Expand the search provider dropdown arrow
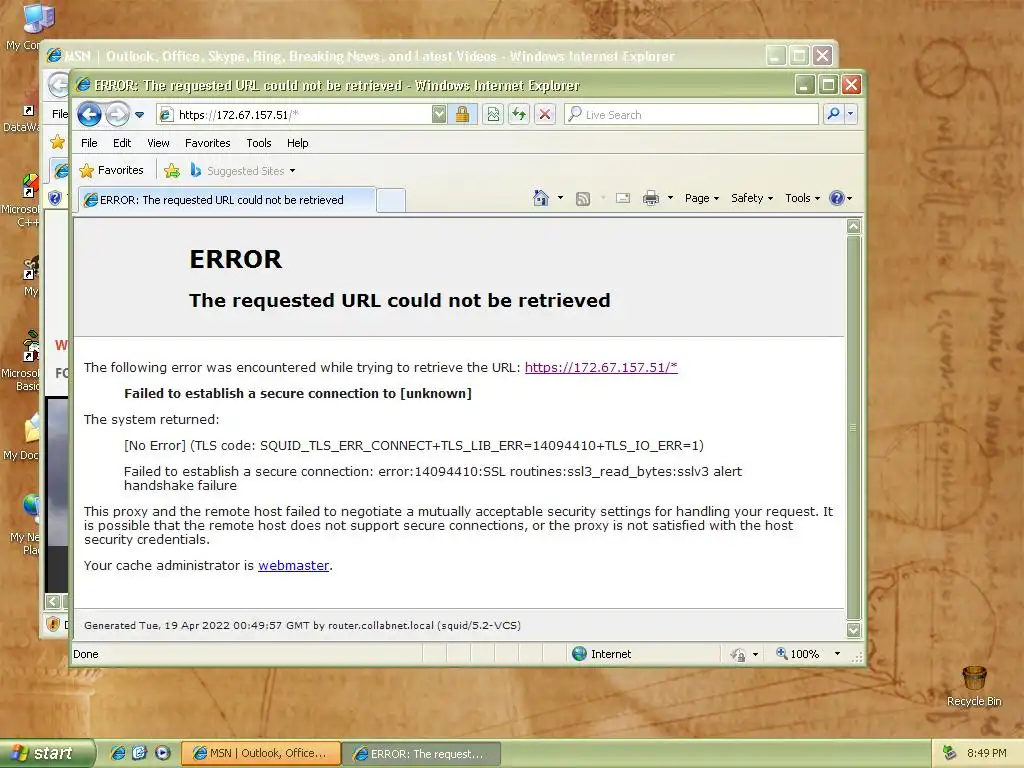 click(850, 114)
